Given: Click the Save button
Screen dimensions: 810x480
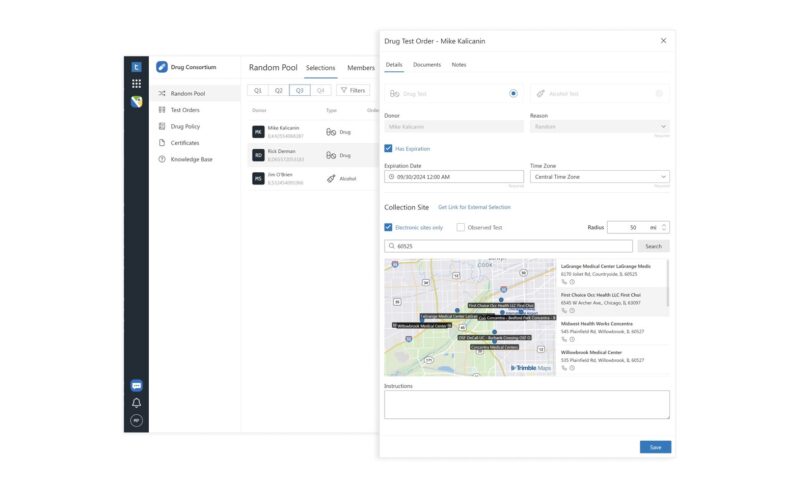Looking at the screenshot, I should [x=655, y=447].
